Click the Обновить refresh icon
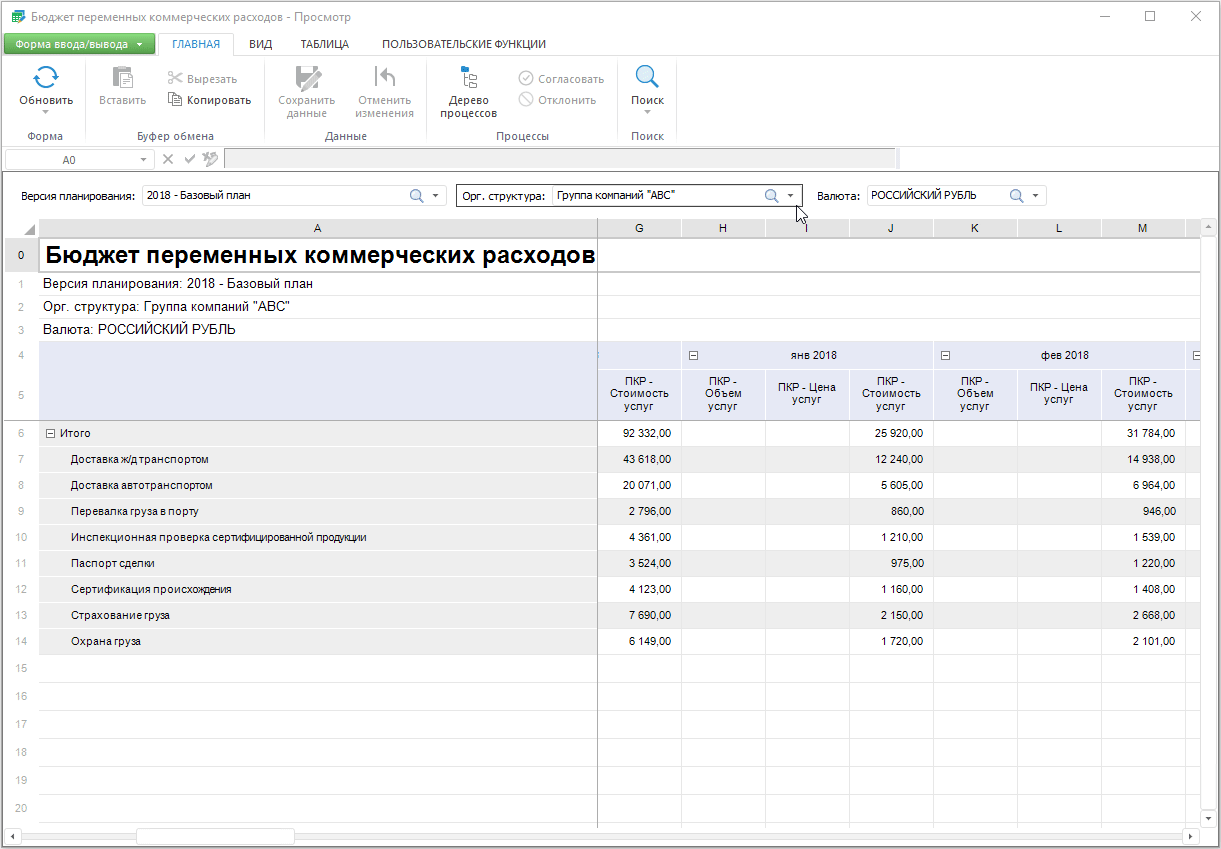1221x849 pixels. 46,78
